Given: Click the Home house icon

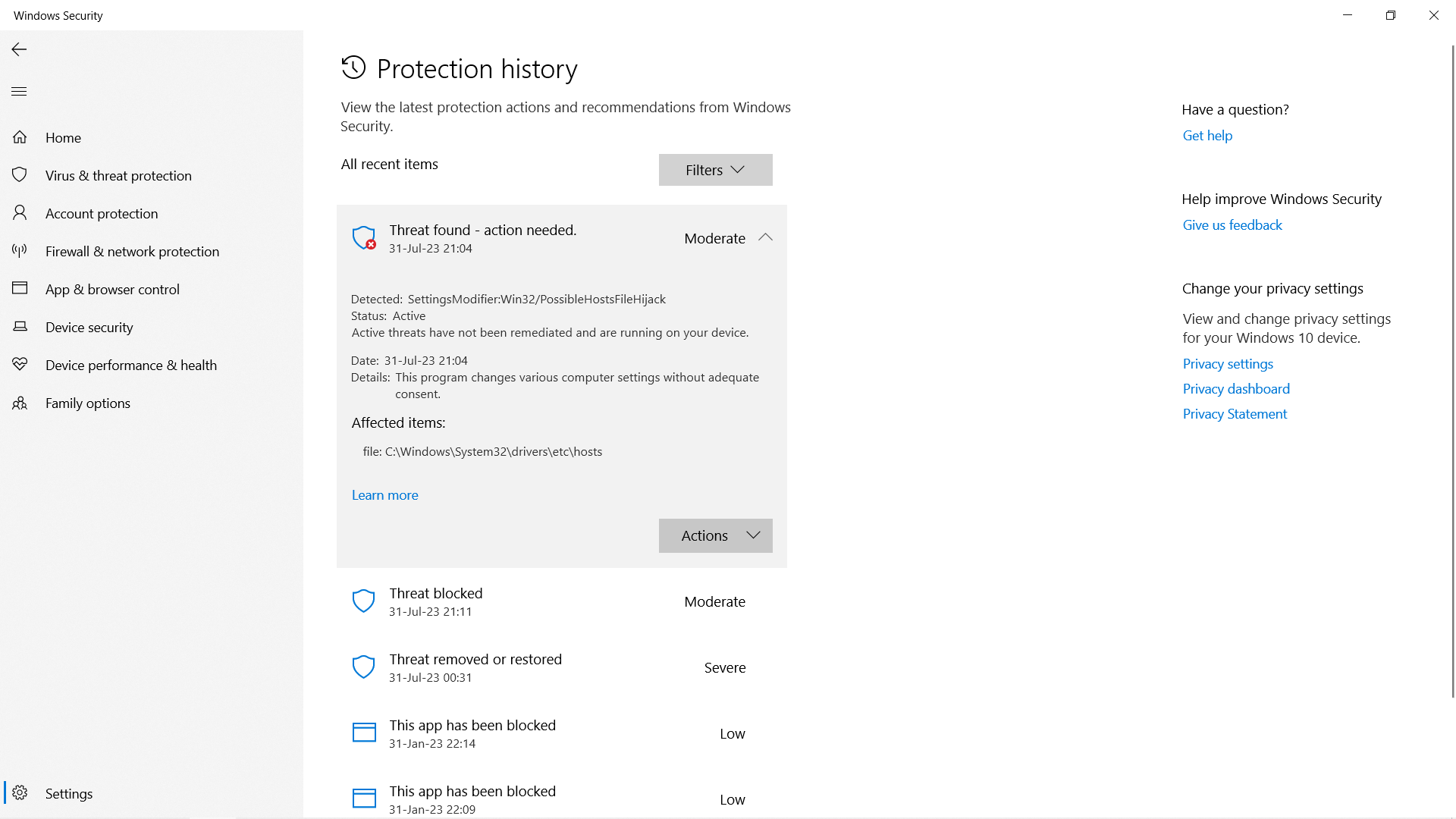Looking at the screenshot, I should pos(20,137).
